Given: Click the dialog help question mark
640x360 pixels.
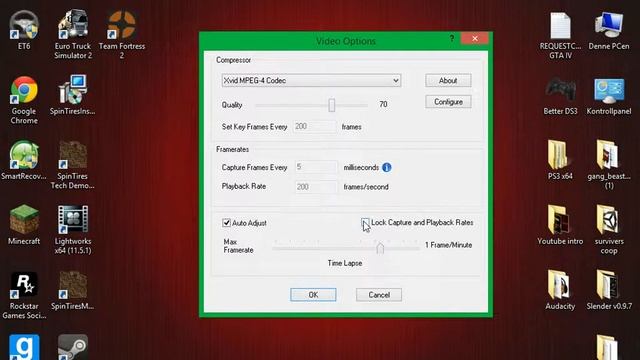Looking at the screenshot, I should 452,38.
